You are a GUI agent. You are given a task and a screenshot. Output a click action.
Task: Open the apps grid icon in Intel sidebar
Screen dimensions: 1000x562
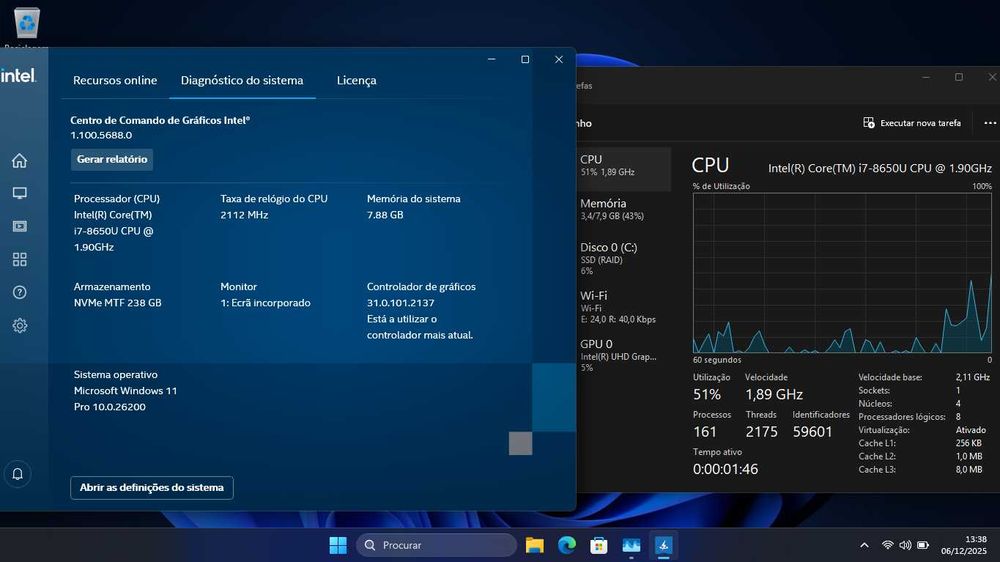click(19, 260)
